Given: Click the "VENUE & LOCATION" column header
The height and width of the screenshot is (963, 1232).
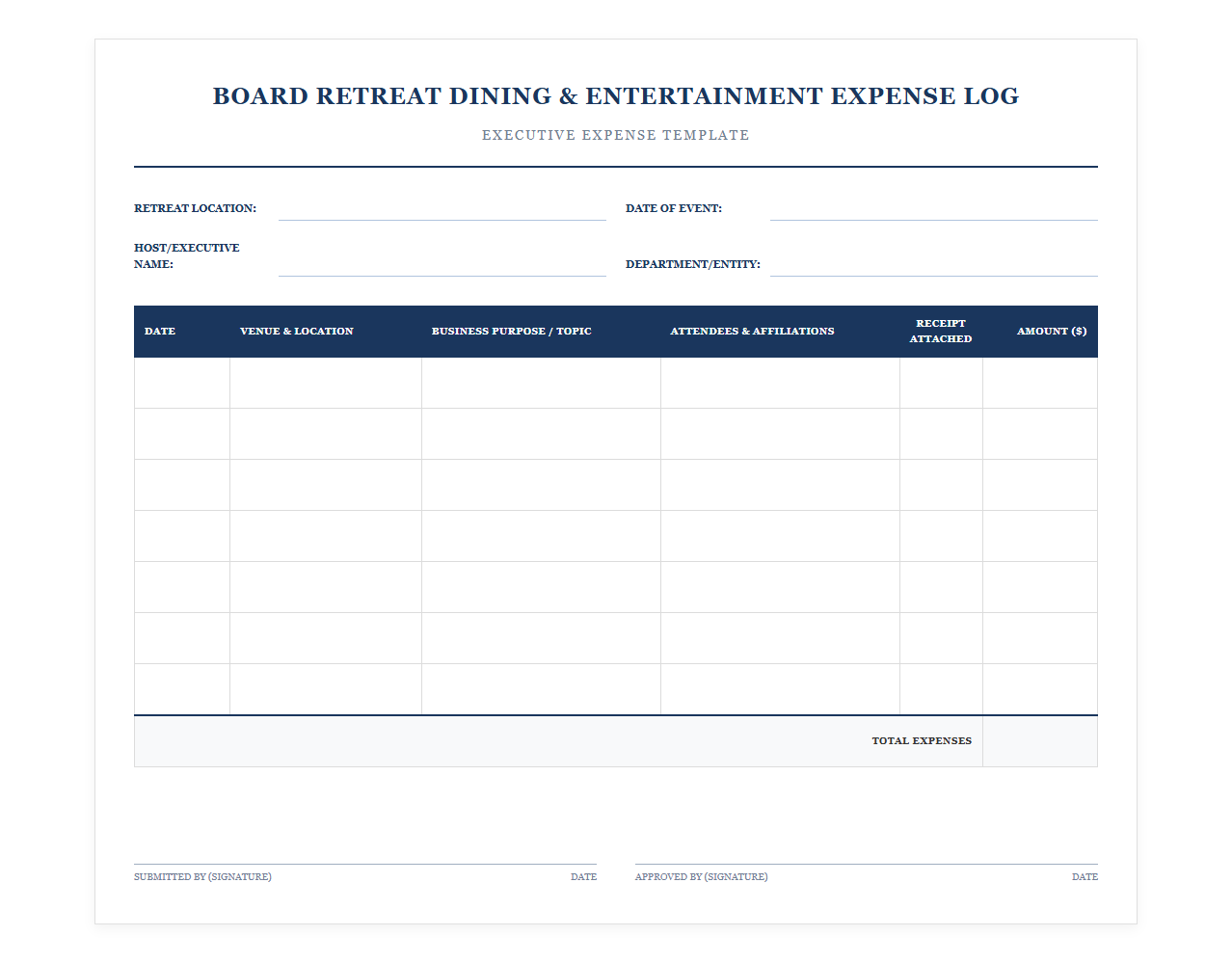Looking at the screenshot, I should pyautogui.click(x=326, y=332).
